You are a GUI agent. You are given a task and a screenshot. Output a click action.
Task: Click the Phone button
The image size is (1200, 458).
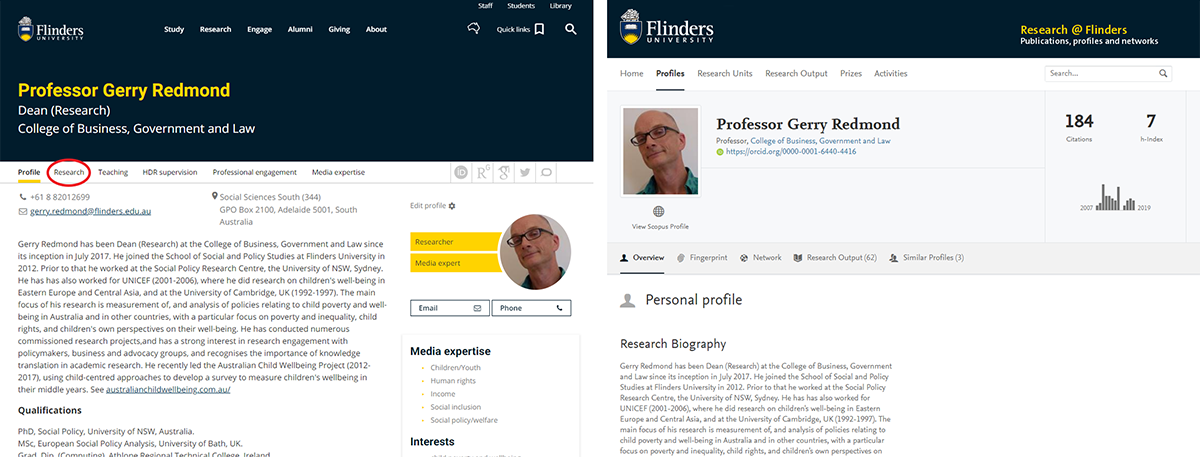(x=531, y=308)
